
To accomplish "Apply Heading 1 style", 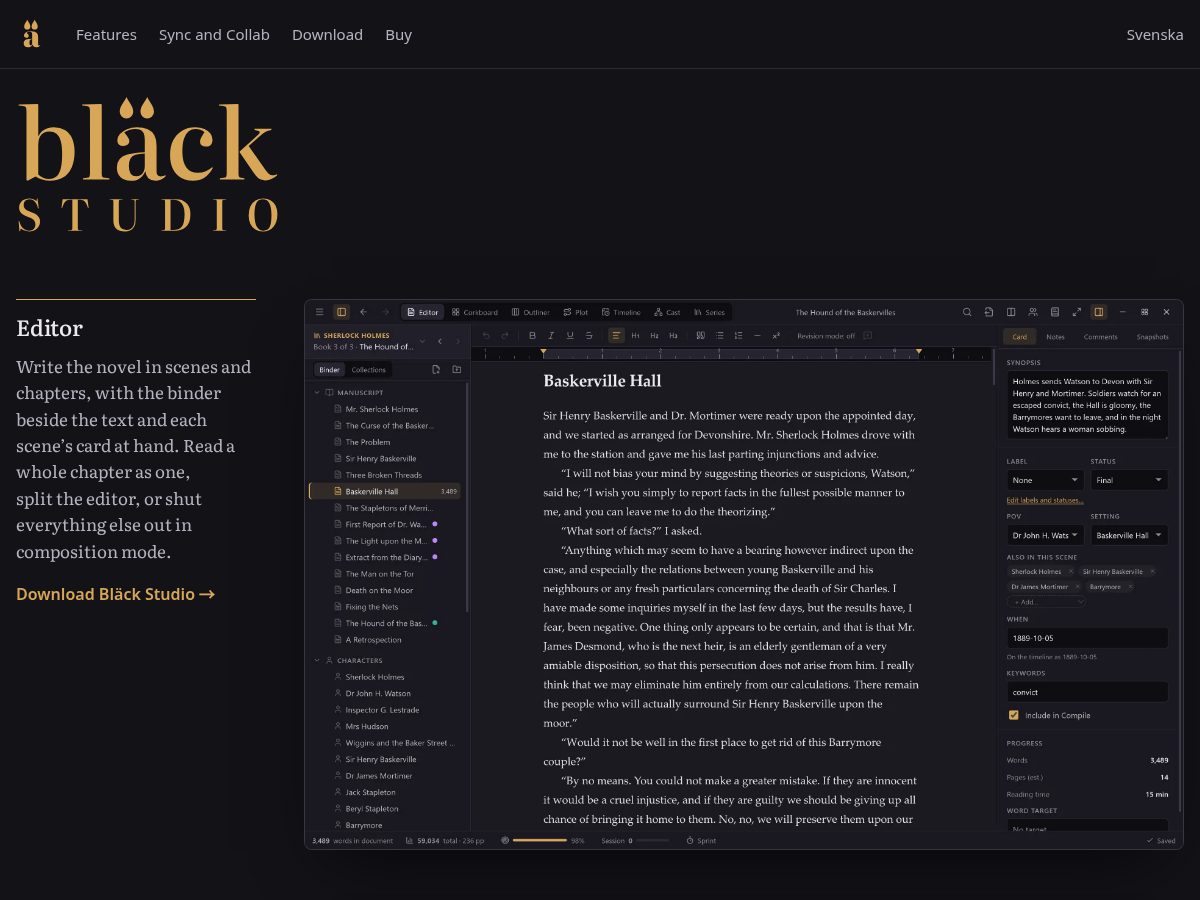I will (635, 335).
